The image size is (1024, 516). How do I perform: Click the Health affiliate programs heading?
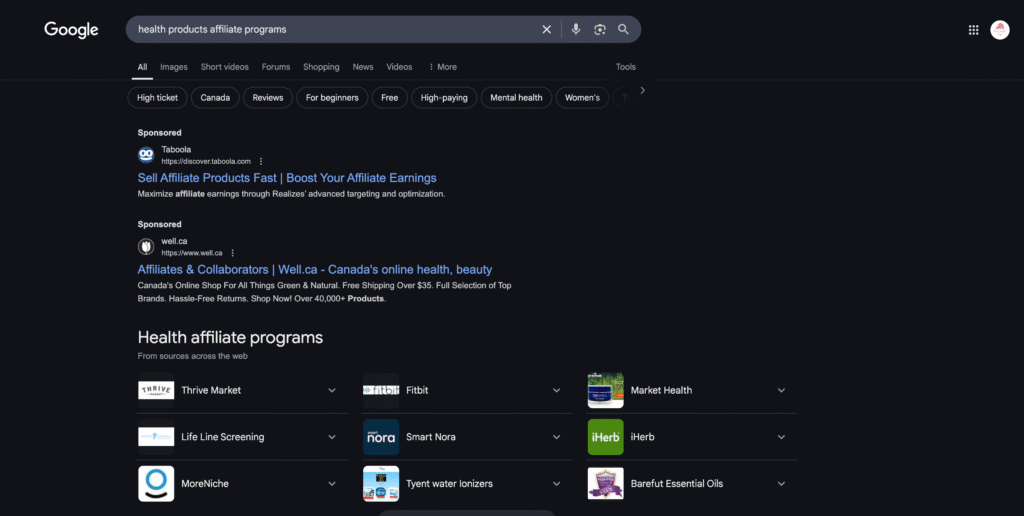pyautogui.click(x=231, y=338)
